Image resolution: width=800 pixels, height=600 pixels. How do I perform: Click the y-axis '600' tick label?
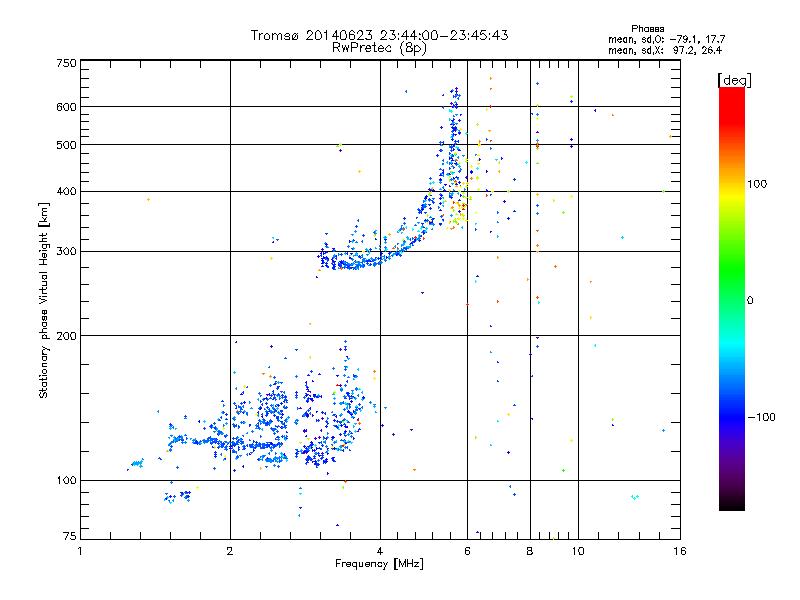66,107
